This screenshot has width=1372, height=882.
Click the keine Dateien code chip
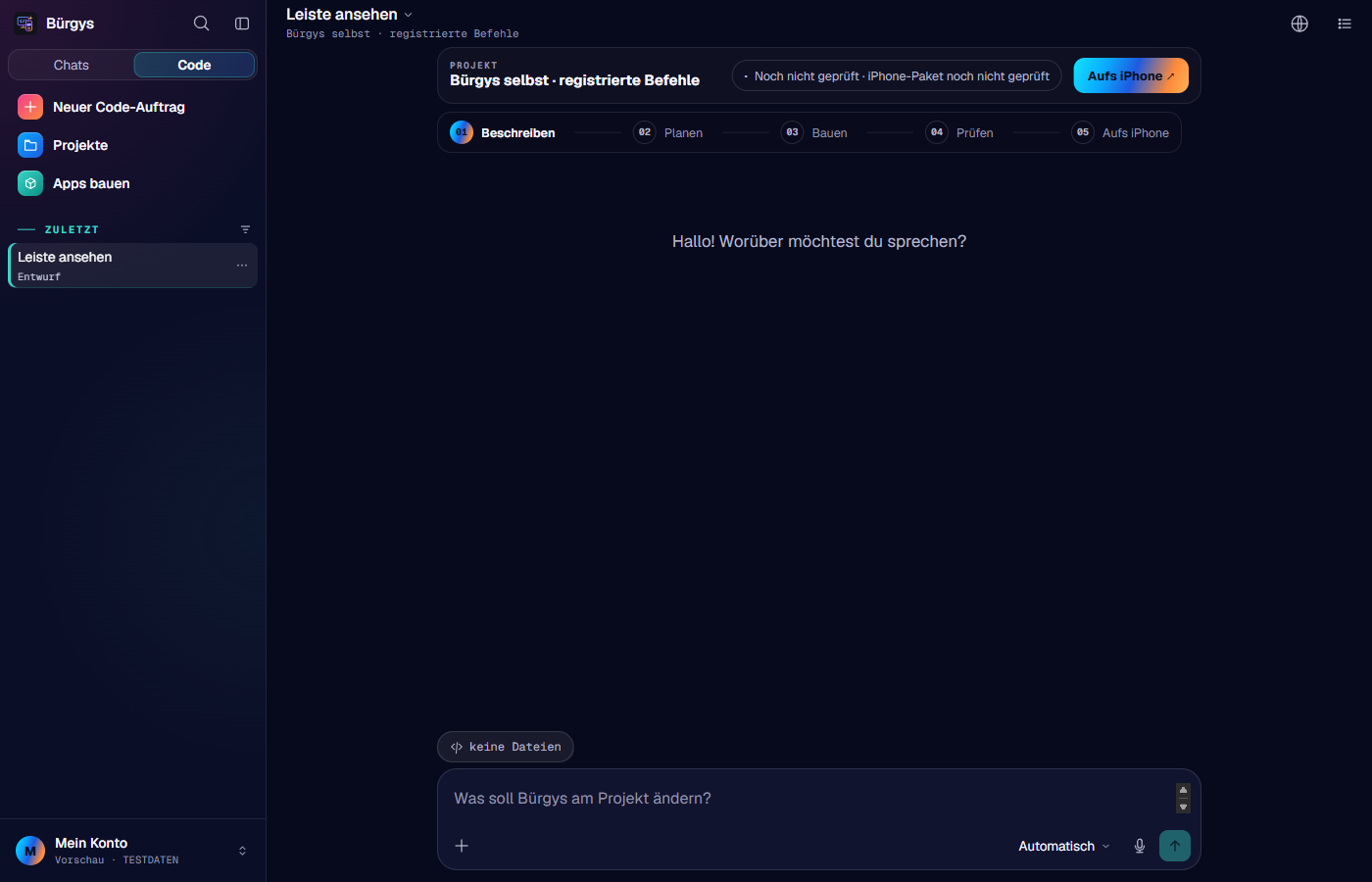point(506,747)
